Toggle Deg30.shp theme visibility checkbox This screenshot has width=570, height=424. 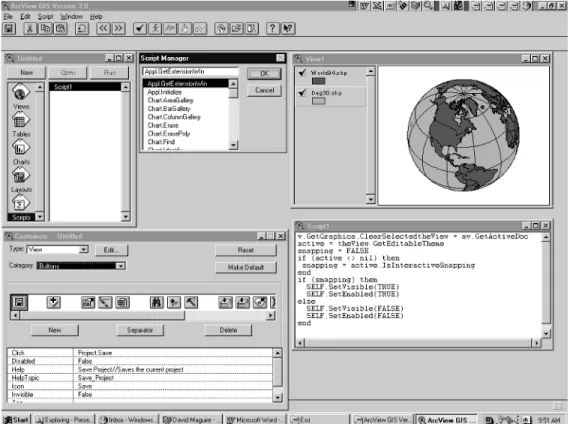pyautogui.click(x=302, y=93)
